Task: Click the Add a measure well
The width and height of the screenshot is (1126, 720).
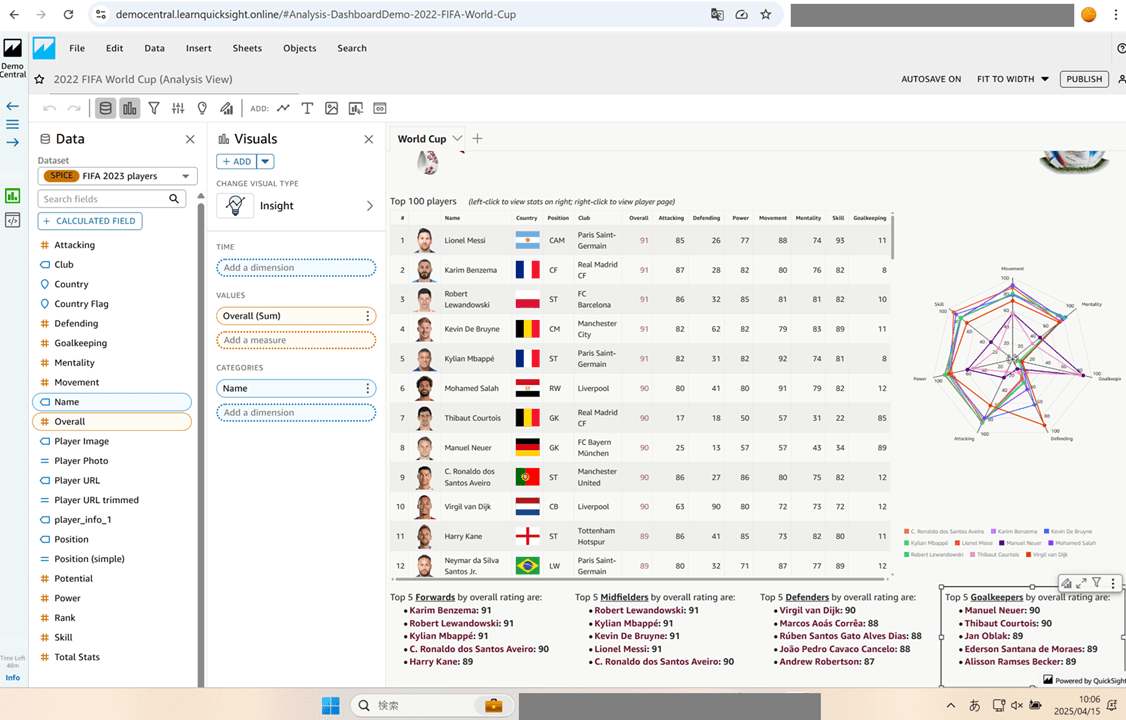Action: pos(296,340)
